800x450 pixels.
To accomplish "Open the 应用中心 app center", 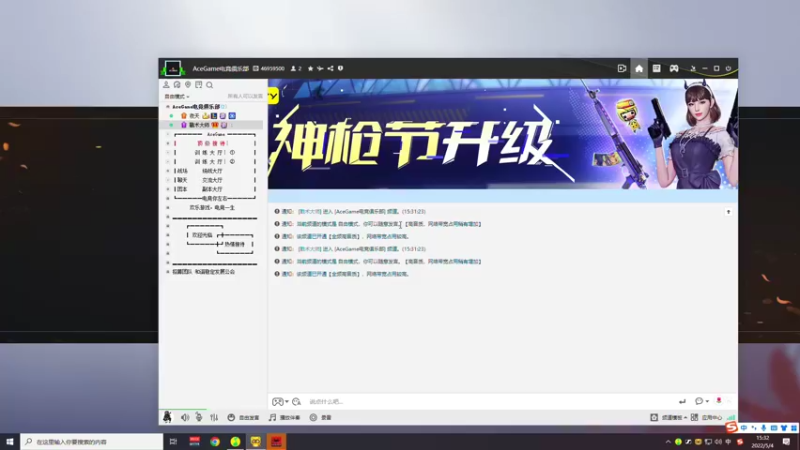I will pyautogui.click(x=707, y=417).
